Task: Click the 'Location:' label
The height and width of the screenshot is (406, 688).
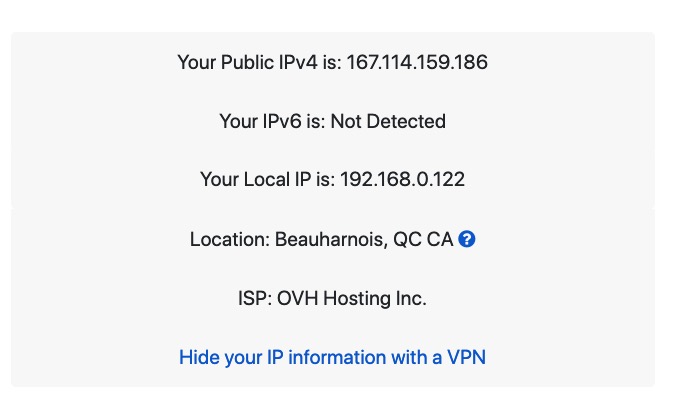Action: 231,240
